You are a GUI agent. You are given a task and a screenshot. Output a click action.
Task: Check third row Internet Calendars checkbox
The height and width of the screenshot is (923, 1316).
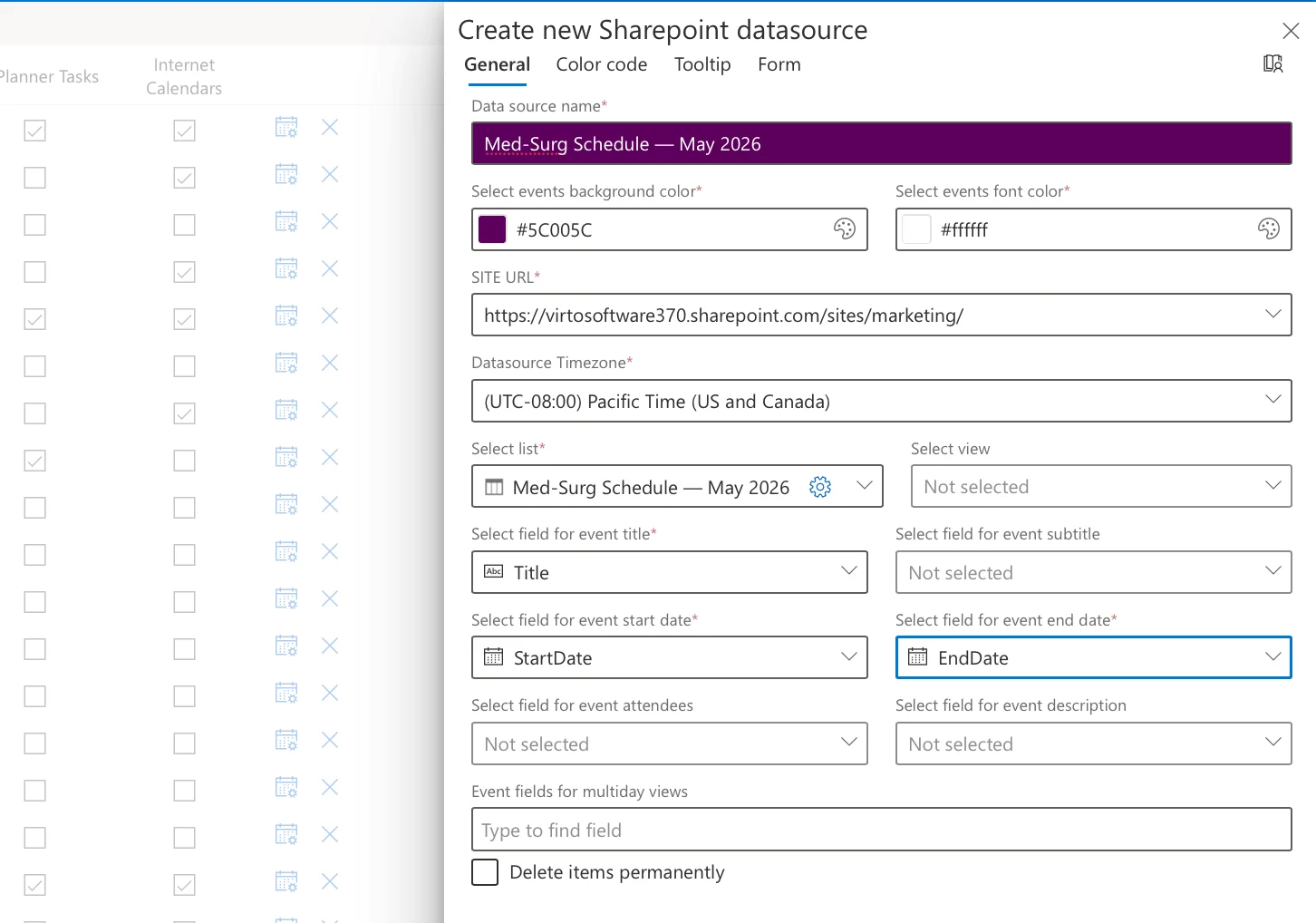tap(184, 225)
